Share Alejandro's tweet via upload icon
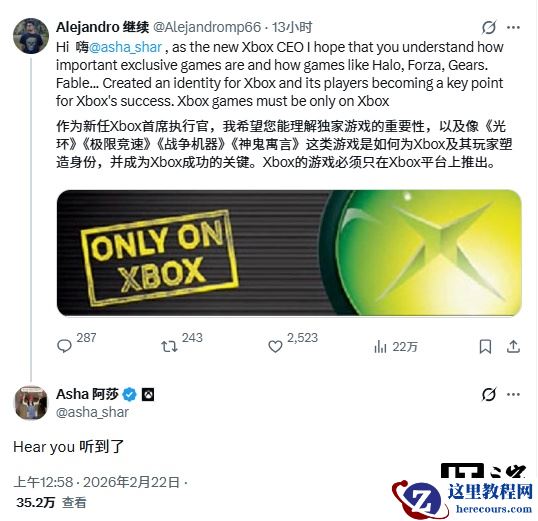This screenshot has width=538, height=521. point(513,346)
